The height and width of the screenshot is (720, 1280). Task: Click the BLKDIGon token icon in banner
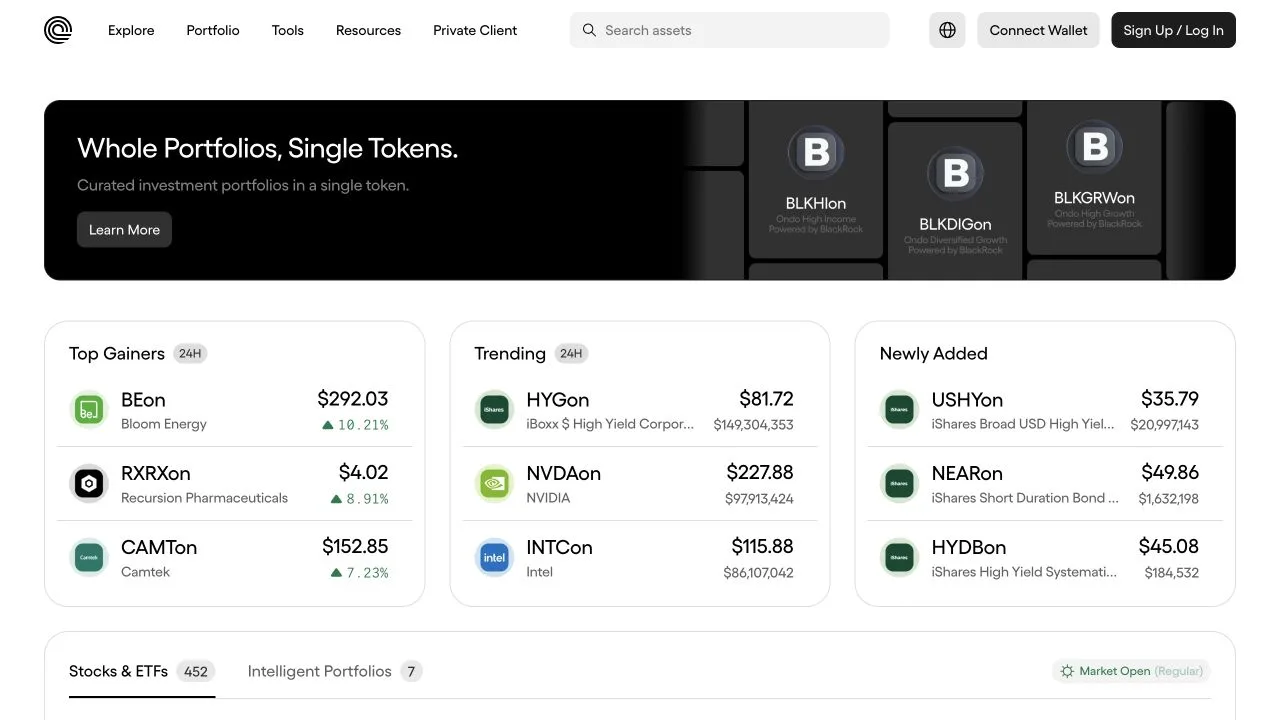(955, 173)
